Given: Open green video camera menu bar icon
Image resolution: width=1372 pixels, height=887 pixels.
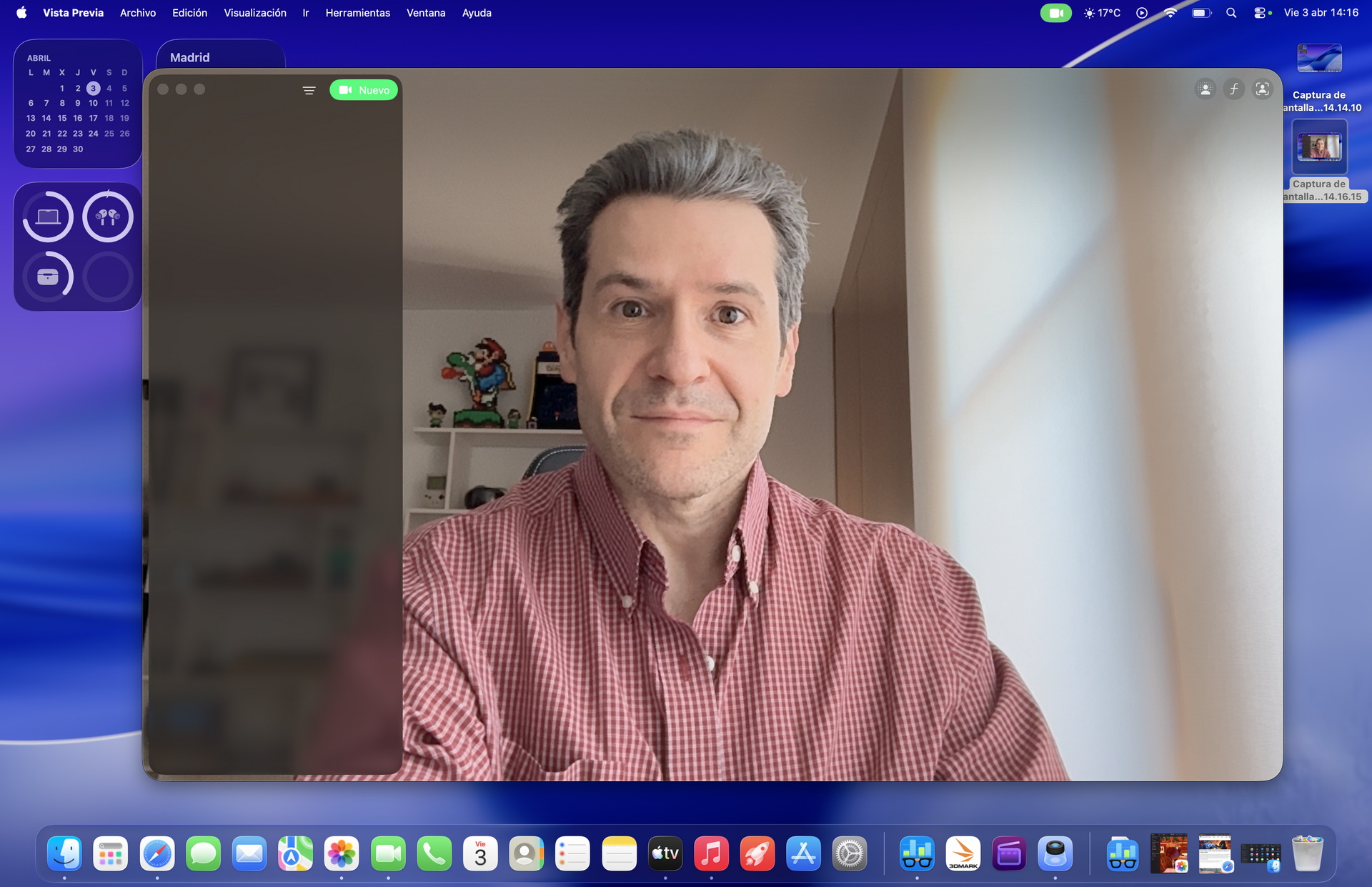Looking at the screenshot, I should (1055, 13).
